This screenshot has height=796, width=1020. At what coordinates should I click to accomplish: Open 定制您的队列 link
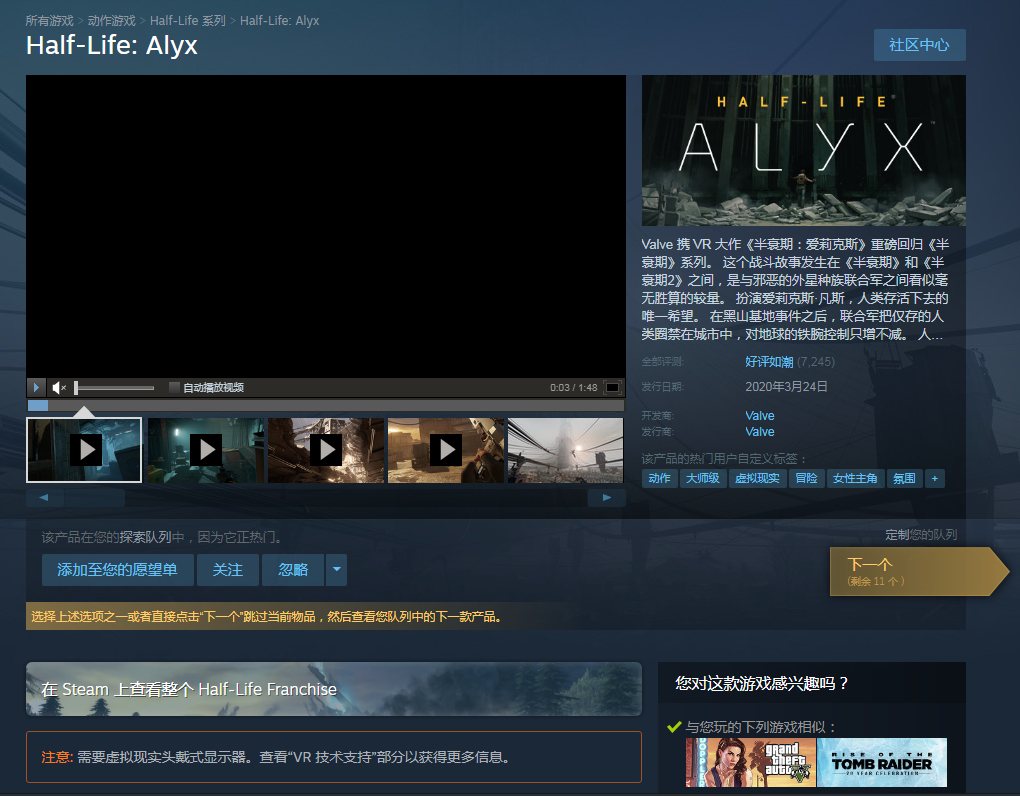click(921, 535)
